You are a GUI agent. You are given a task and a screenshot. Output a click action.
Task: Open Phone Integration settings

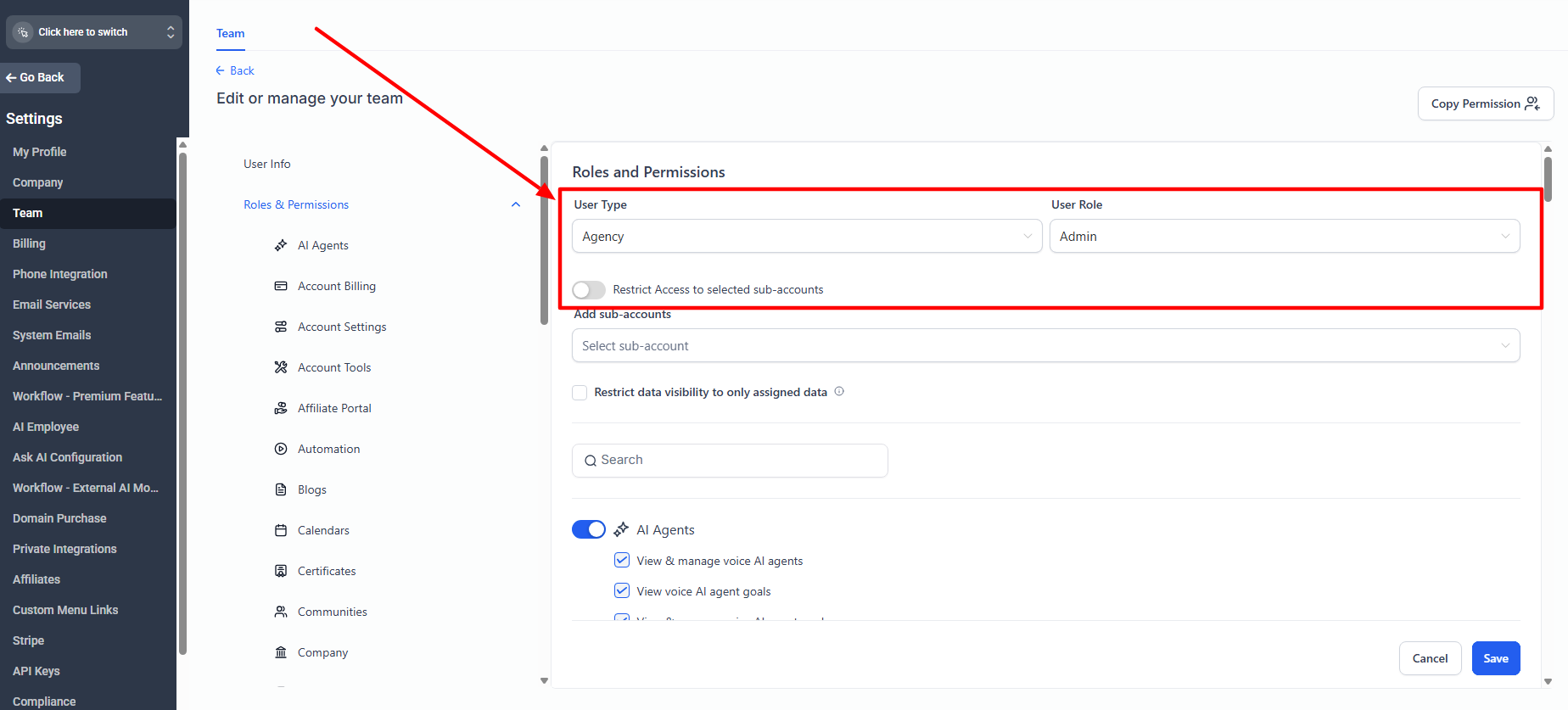(x=60, y=274)
